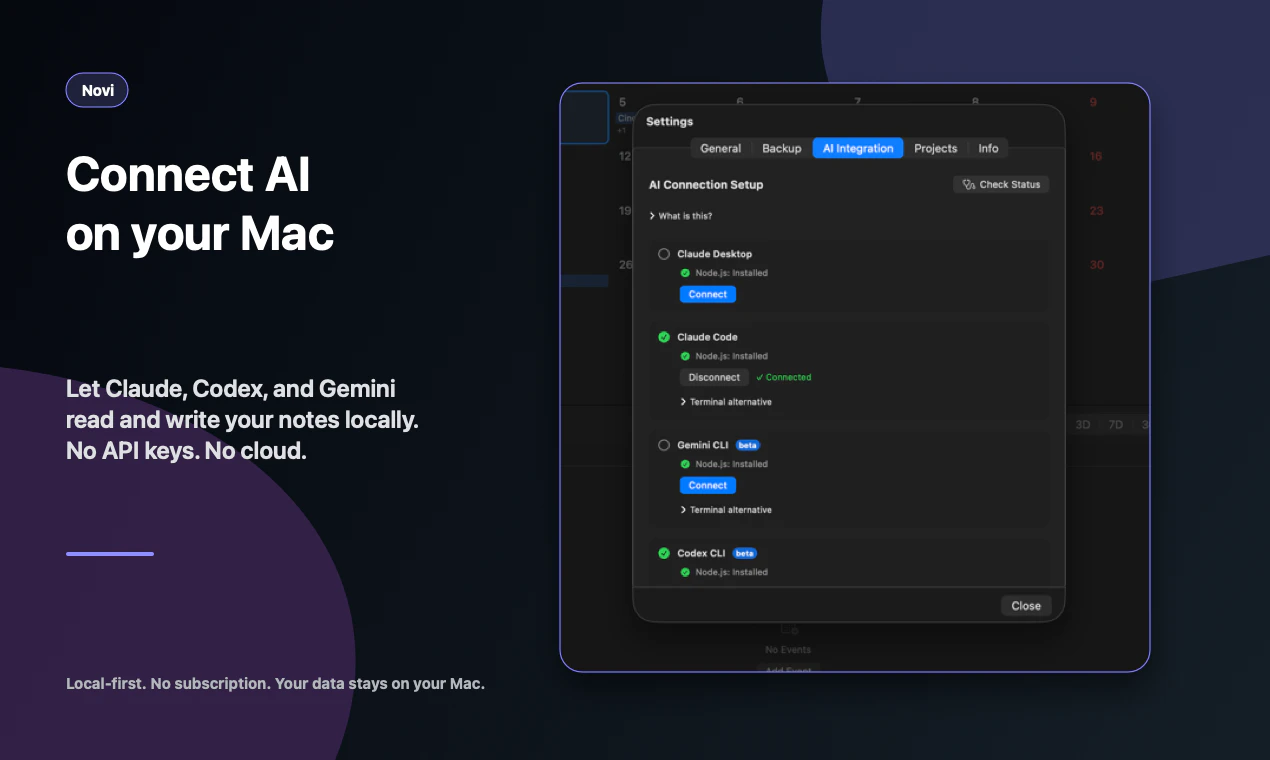Connect Claude Desktop

point(708,294)
